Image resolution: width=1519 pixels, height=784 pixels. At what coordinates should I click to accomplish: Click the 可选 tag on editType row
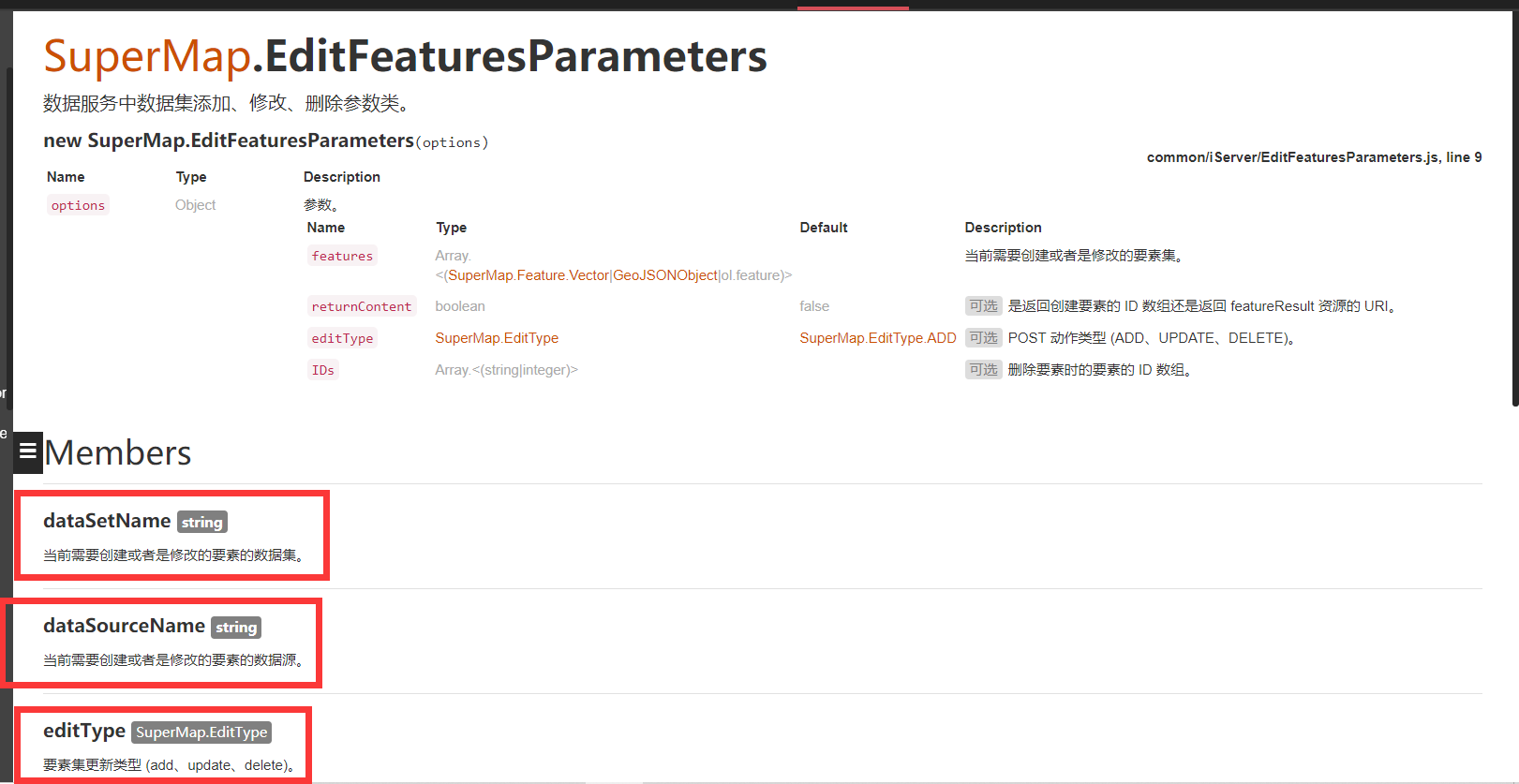[984, 337]
